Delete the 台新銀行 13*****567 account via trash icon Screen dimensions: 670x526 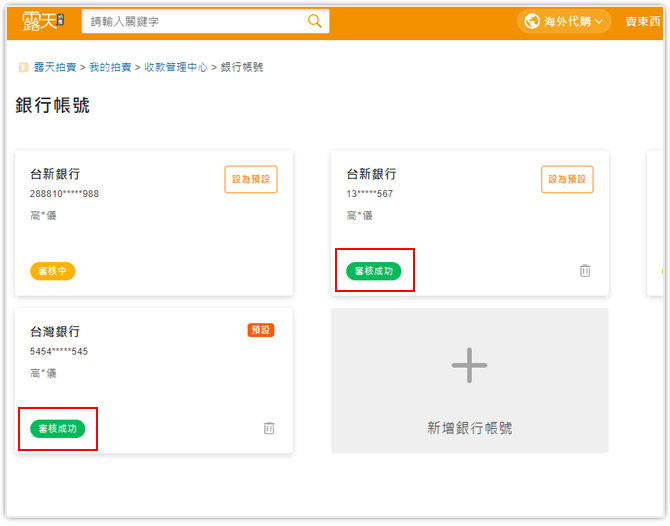coord(585,270)
